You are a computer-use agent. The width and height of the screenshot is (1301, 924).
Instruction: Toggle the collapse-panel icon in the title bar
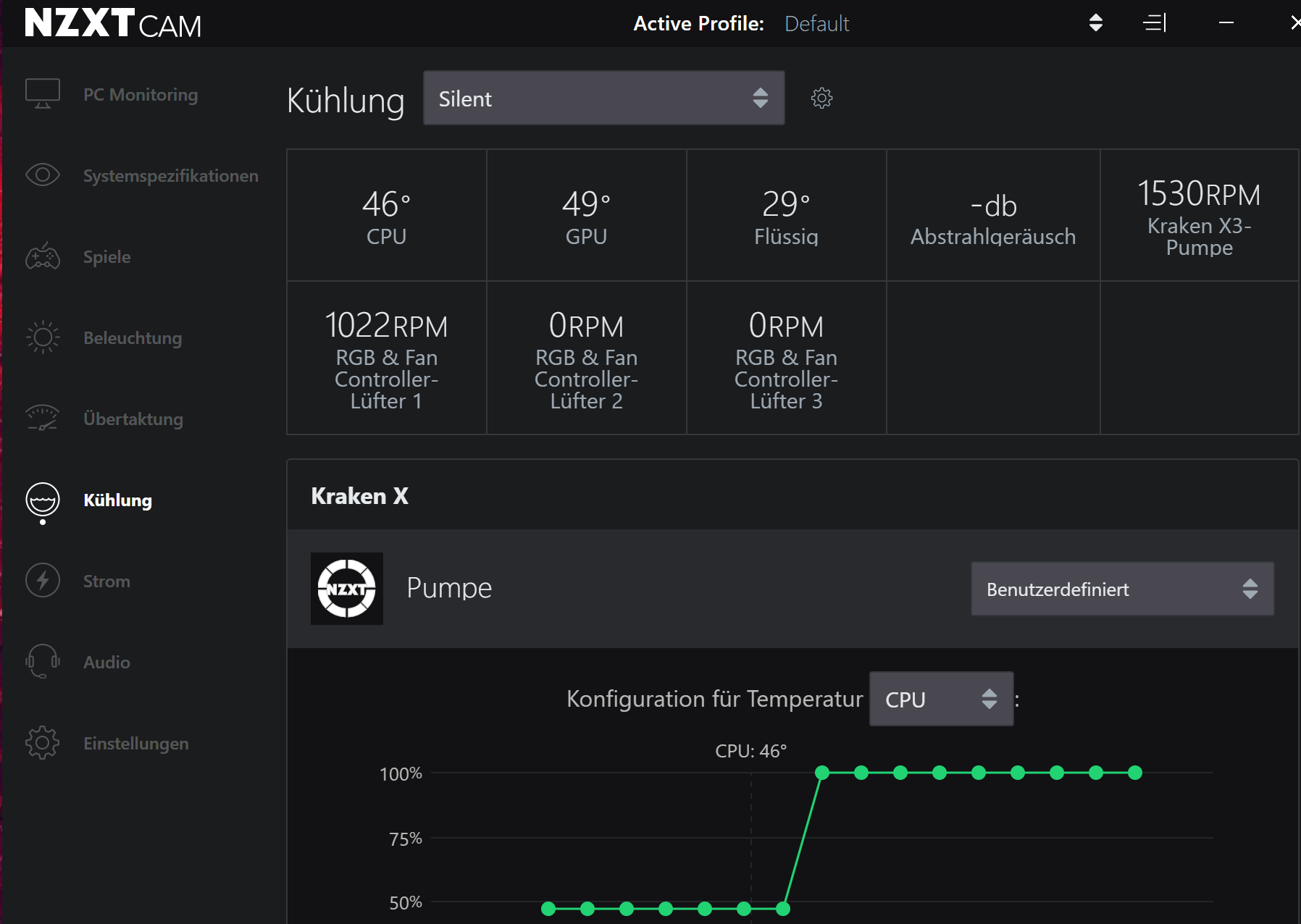1155,23
